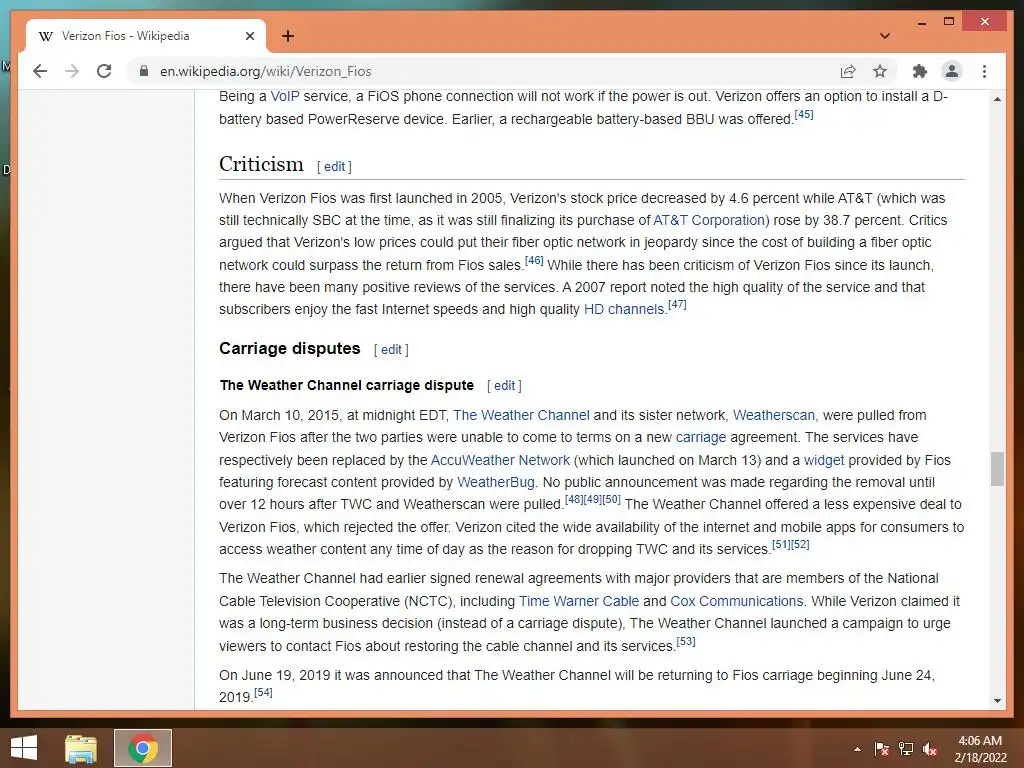The height and width of the screenshot is (768, 1024).
Task: Click the Criticism heading text
Action: click(261, 164)
